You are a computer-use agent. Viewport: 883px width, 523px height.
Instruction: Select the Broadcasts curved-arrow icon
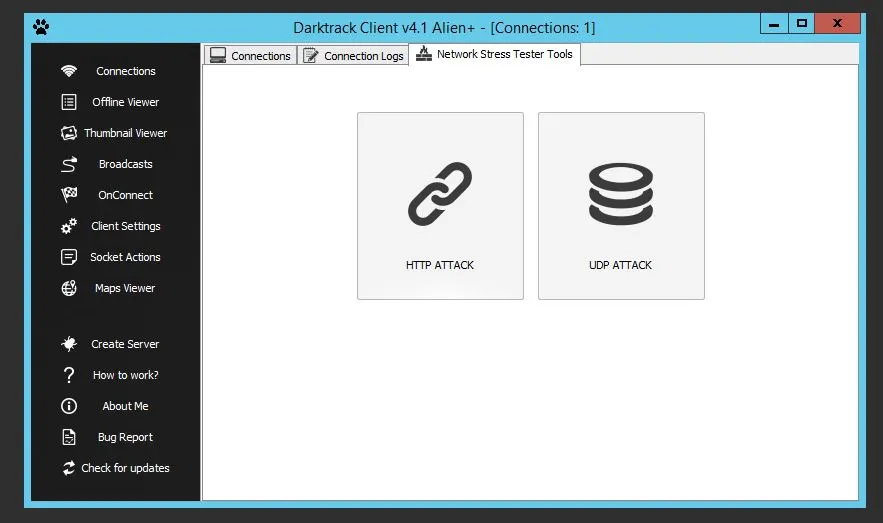(x=69, y=164)
